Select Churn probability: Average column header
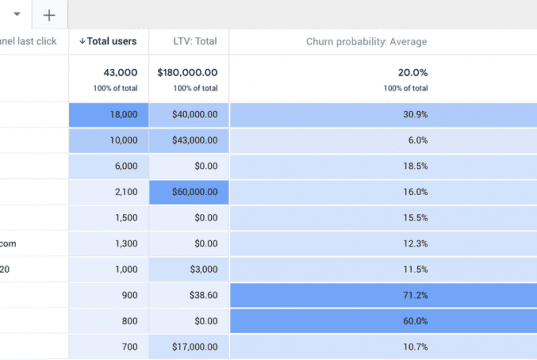This screenshot has height=360, width=537. [366, 41]
